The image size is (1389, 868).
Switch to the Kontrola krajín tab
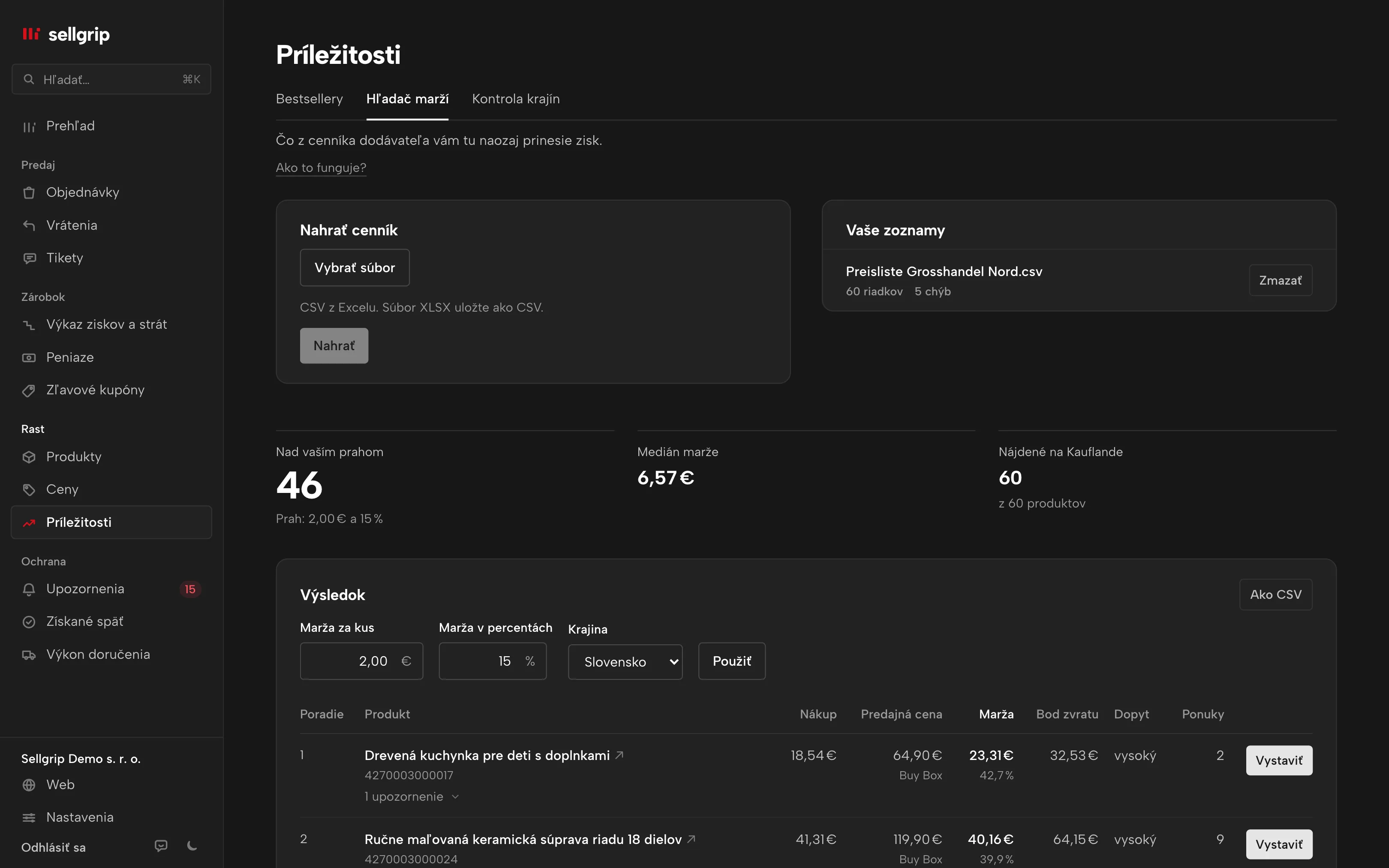click(515, 99)
